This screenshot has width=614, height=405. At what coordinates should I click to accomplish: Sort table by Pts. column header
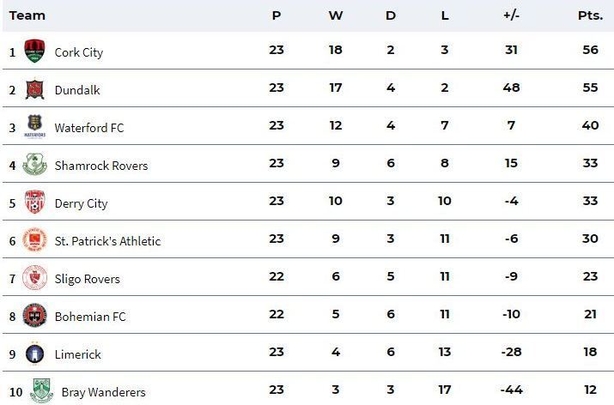590,16
